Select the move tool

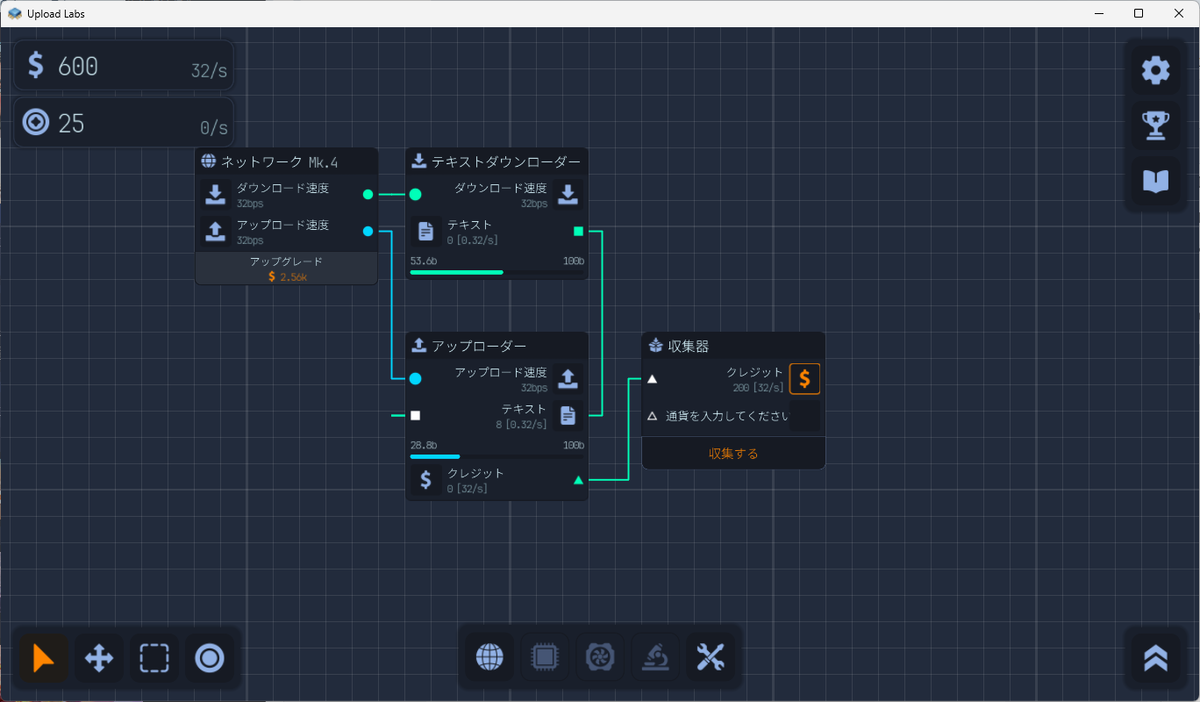(98, 658)
